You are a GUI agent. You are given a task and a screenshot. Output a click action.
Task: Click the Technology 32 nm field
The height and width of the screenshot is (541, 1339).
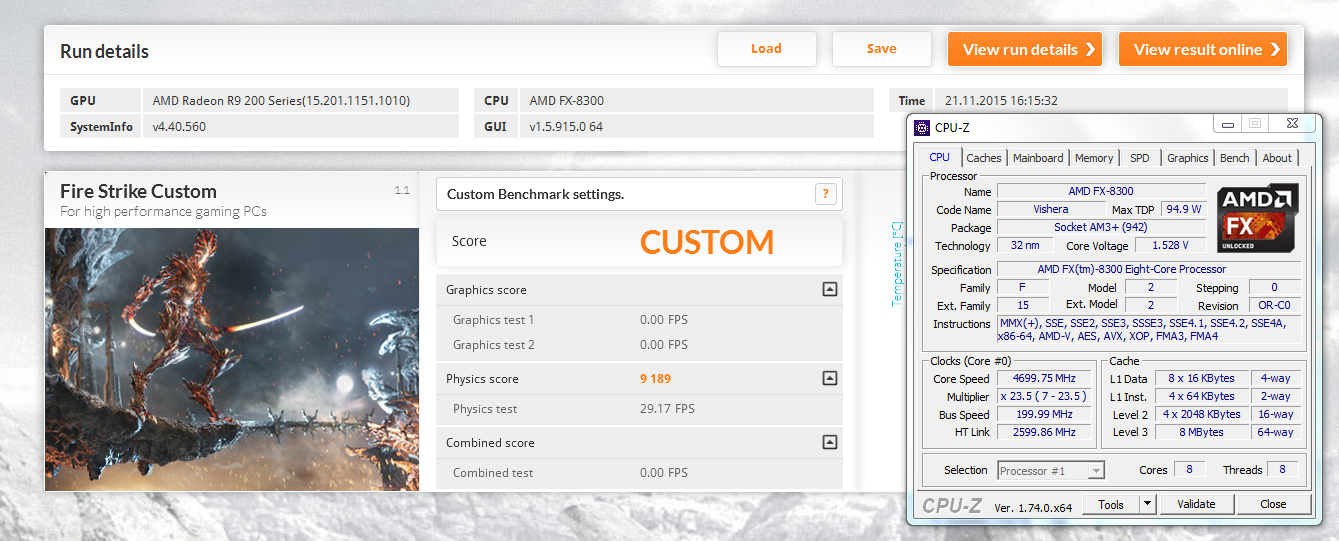coord(1023,245)
